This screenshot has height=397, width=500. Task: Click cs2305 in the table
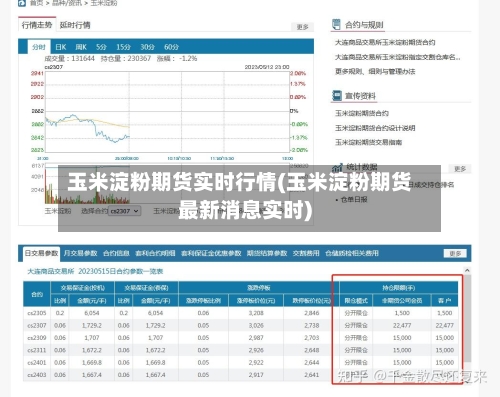click(x=37, y=313)
